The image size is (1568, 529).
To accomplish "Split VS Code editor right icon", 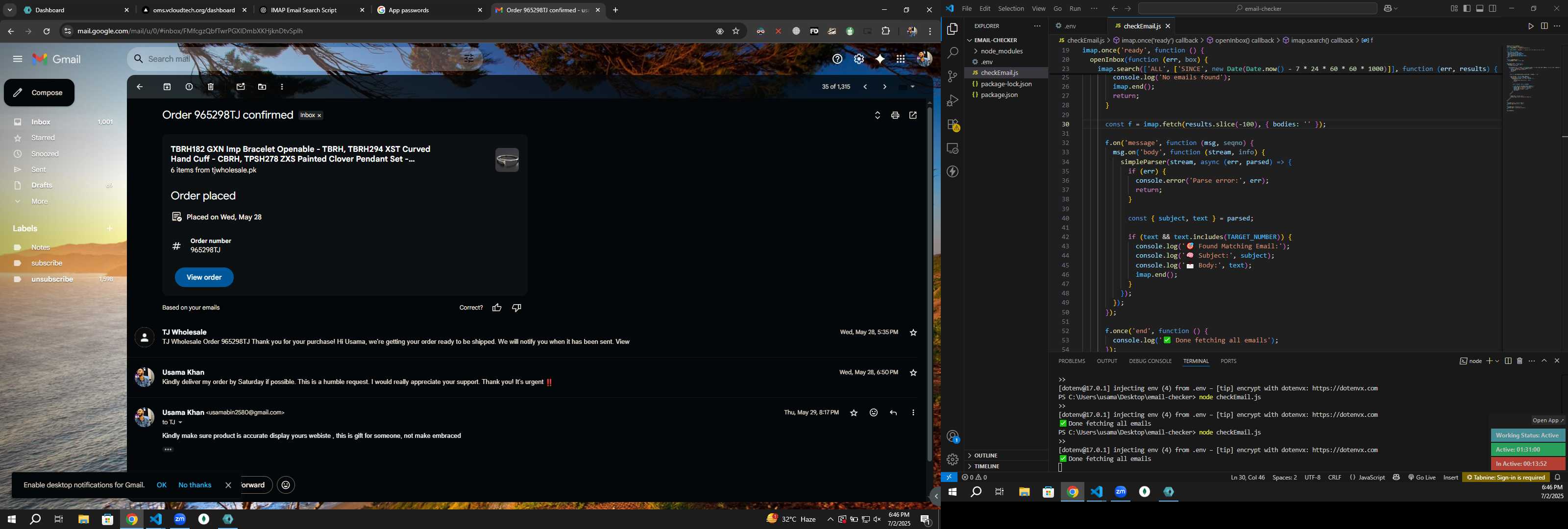I will click(x=1544, y=26).
